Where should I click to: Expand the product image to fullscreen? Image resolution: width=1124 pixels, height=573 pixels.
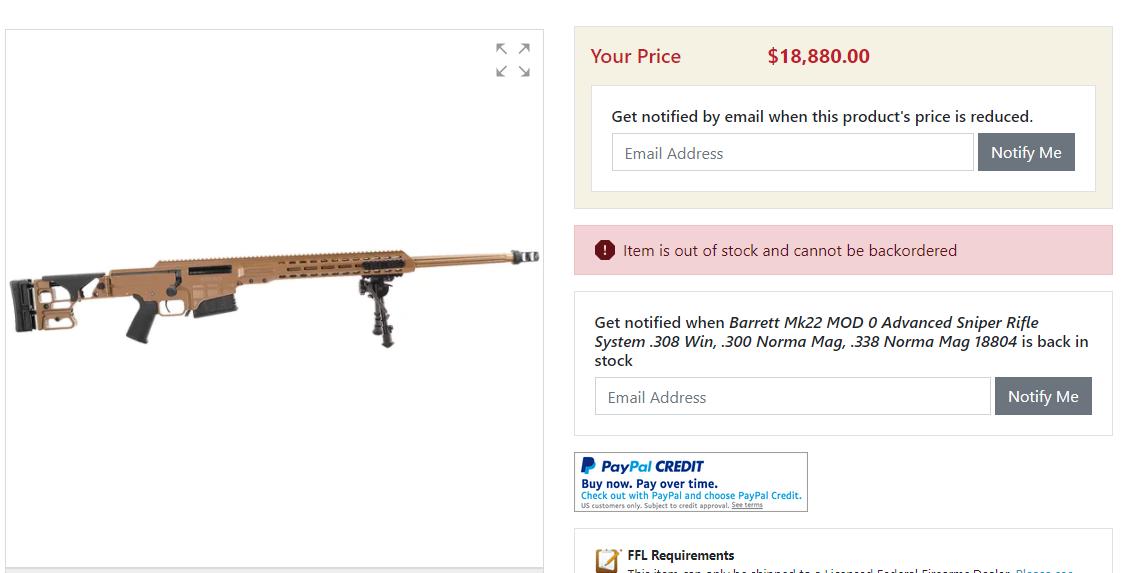click(513, 60)
